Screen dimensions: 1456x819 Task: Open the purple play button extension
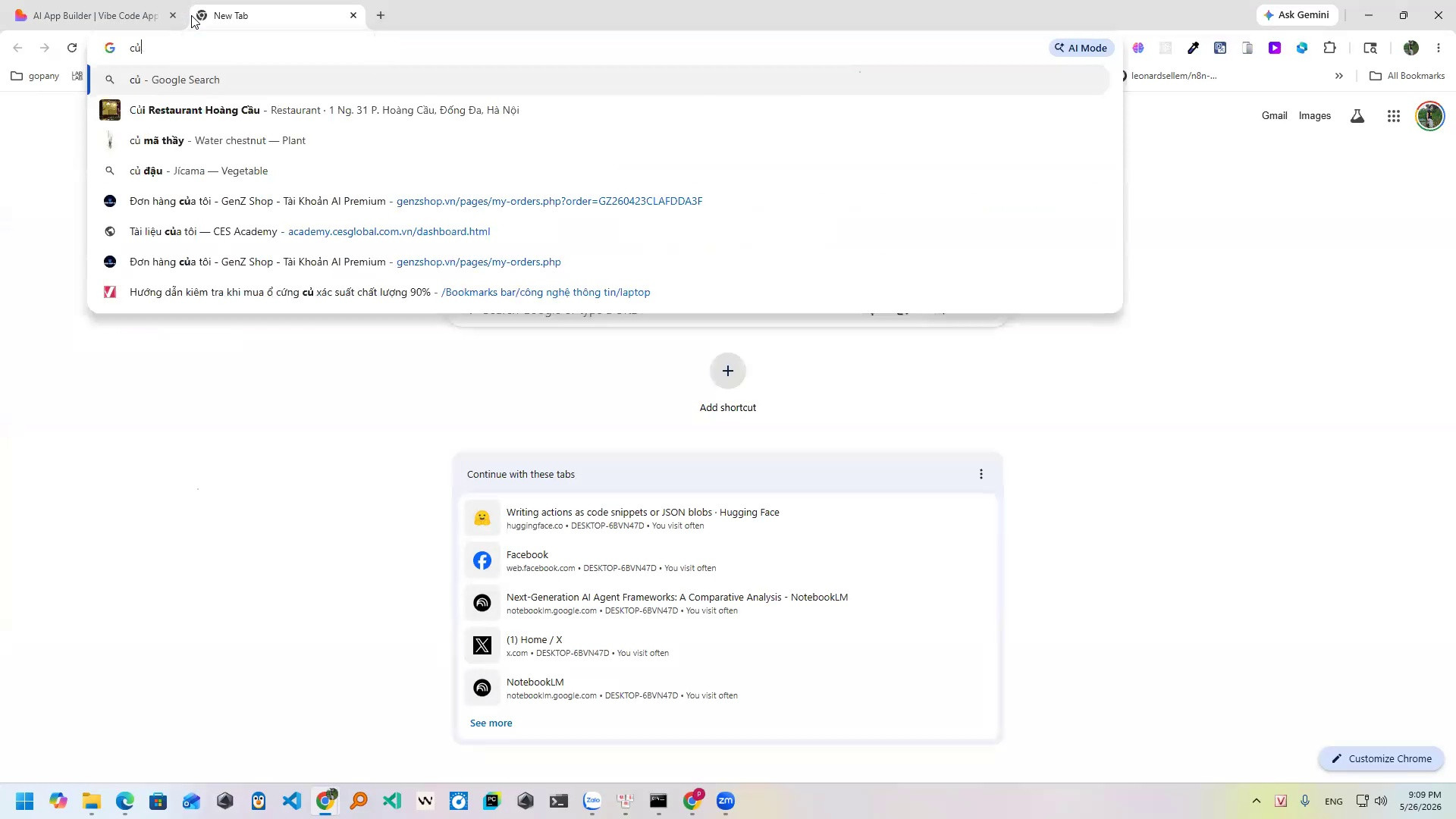(1275, 48)
